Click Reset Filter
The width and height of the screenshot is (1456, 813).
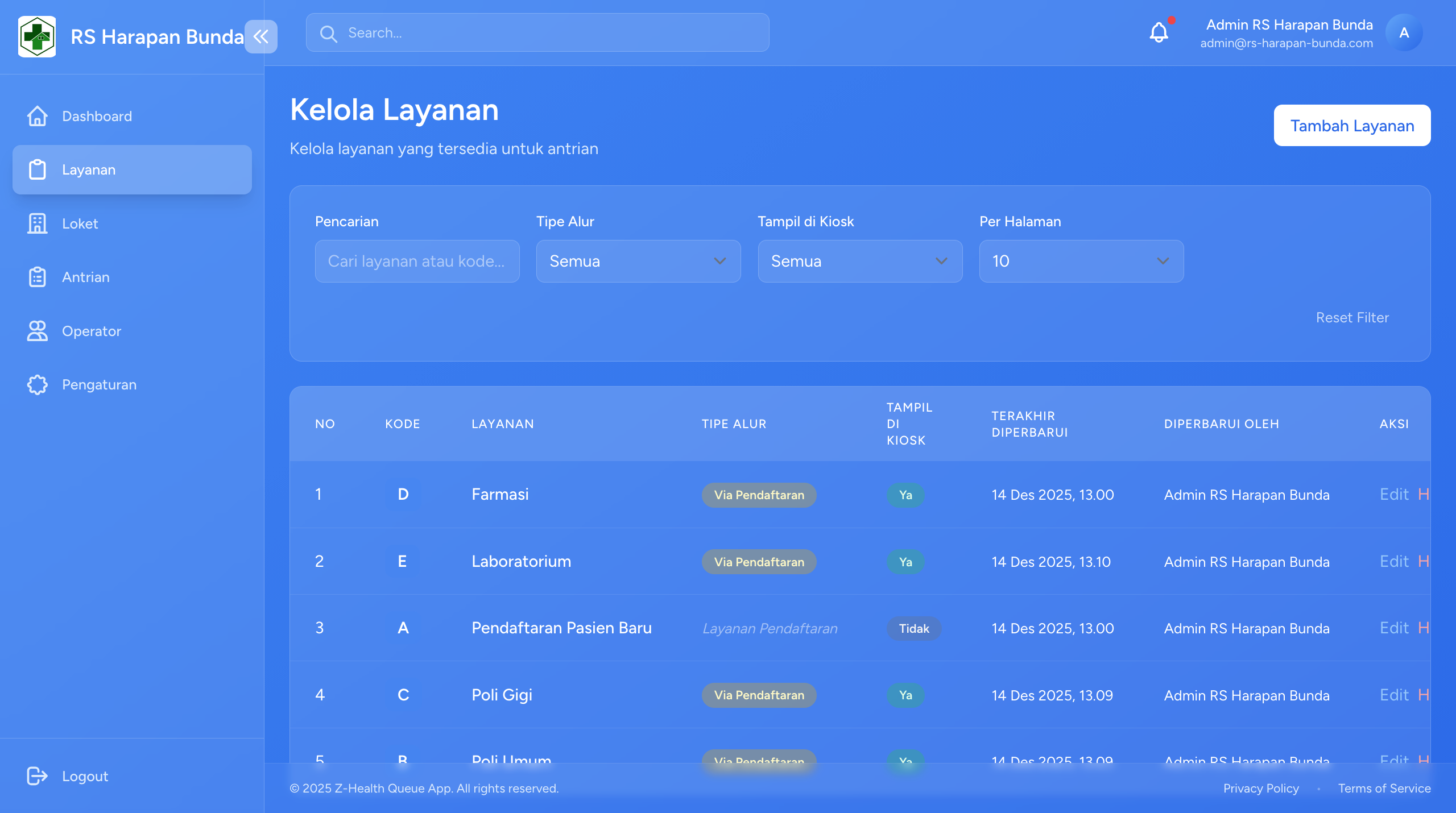pyautogui.click(x=1352, y=317)
